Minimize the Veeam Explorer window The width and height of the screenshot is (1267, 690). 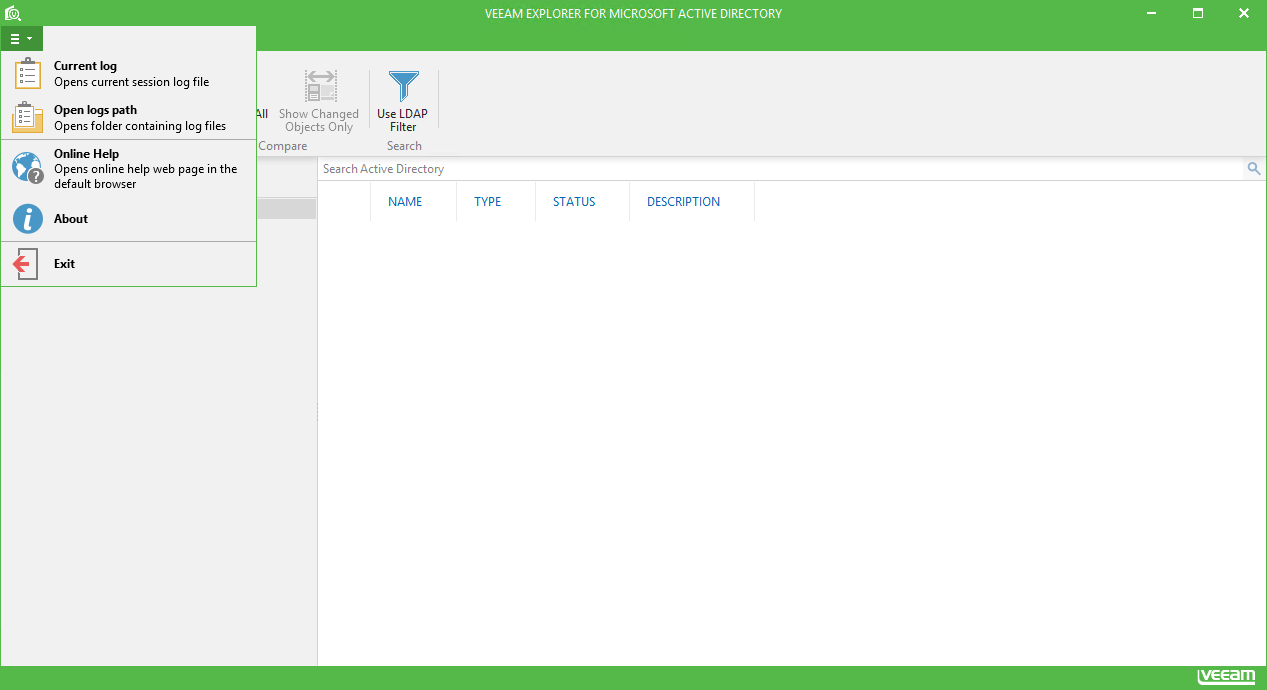coord(1152,13)
